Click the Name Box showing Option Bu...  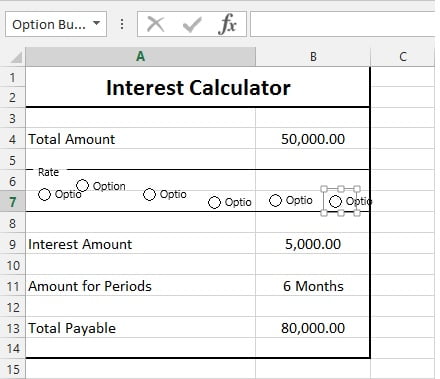point(56,24)
